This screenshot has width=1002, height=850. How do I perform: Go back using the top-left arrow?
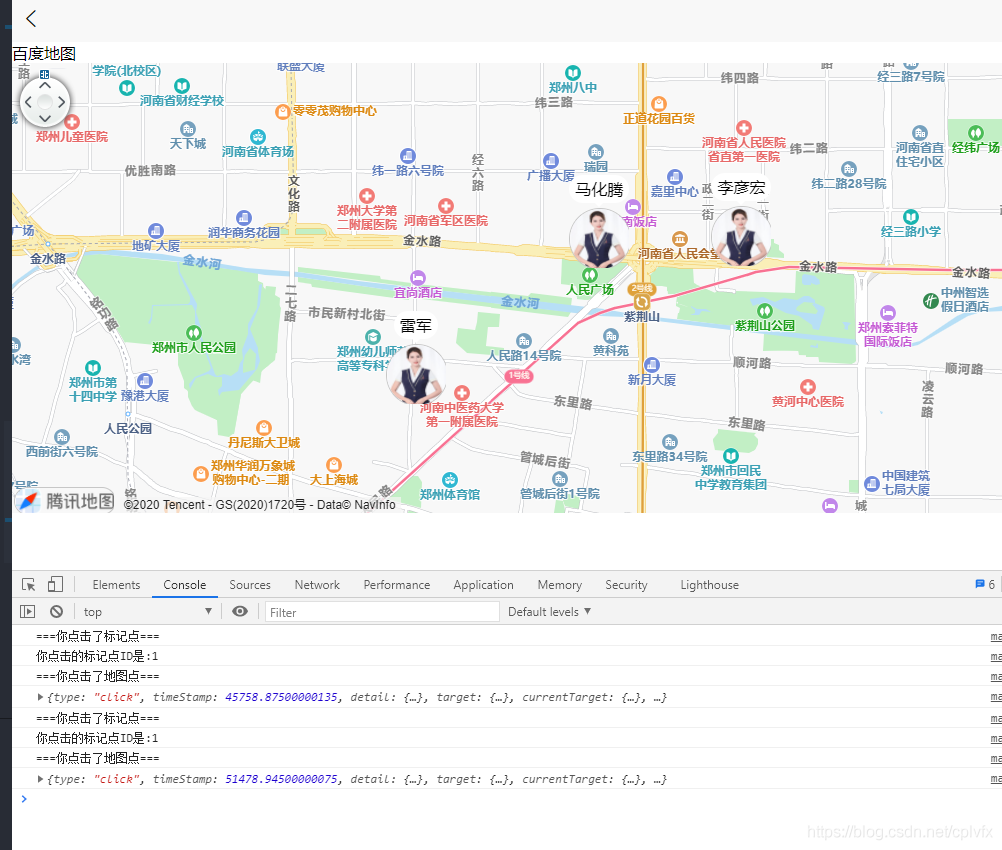31,19
